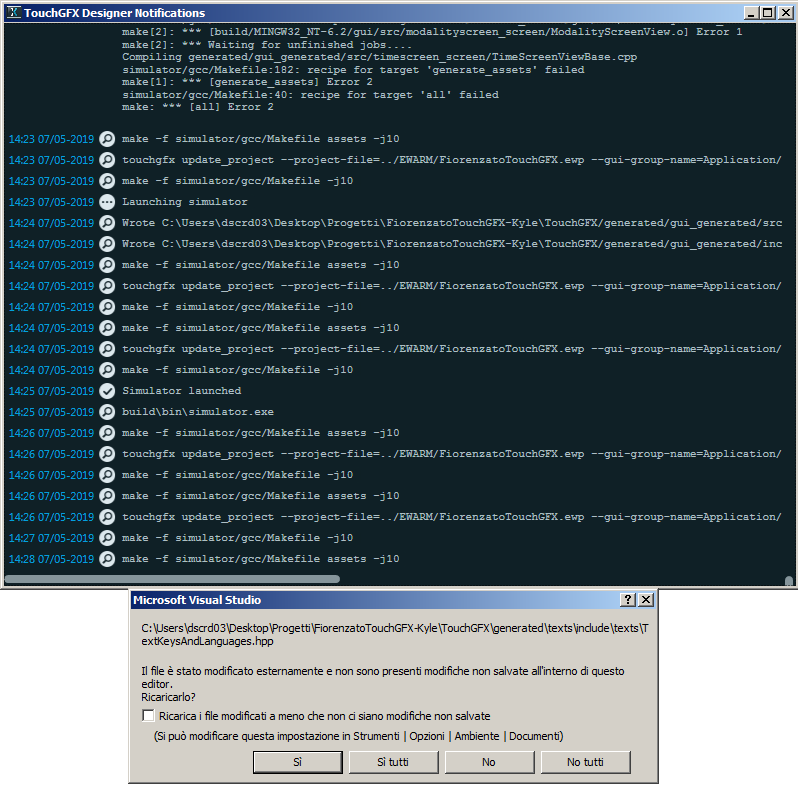Viewport: 798px width, 786px height.
Task: Click the Sì tutti button
Action: coord(393,762)
